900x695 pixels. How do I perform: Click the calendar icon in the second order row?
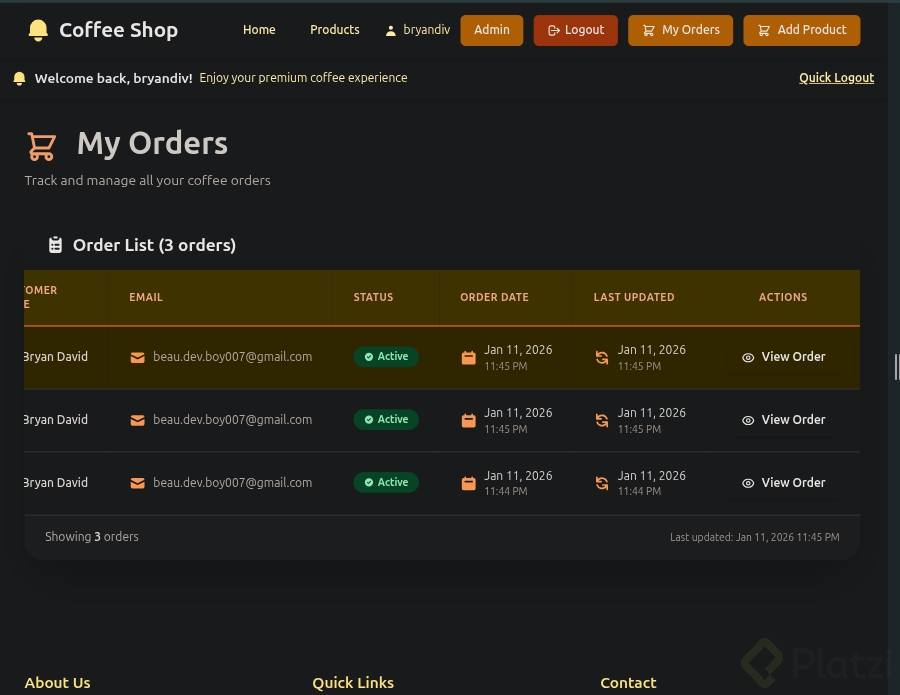[468, 421]
